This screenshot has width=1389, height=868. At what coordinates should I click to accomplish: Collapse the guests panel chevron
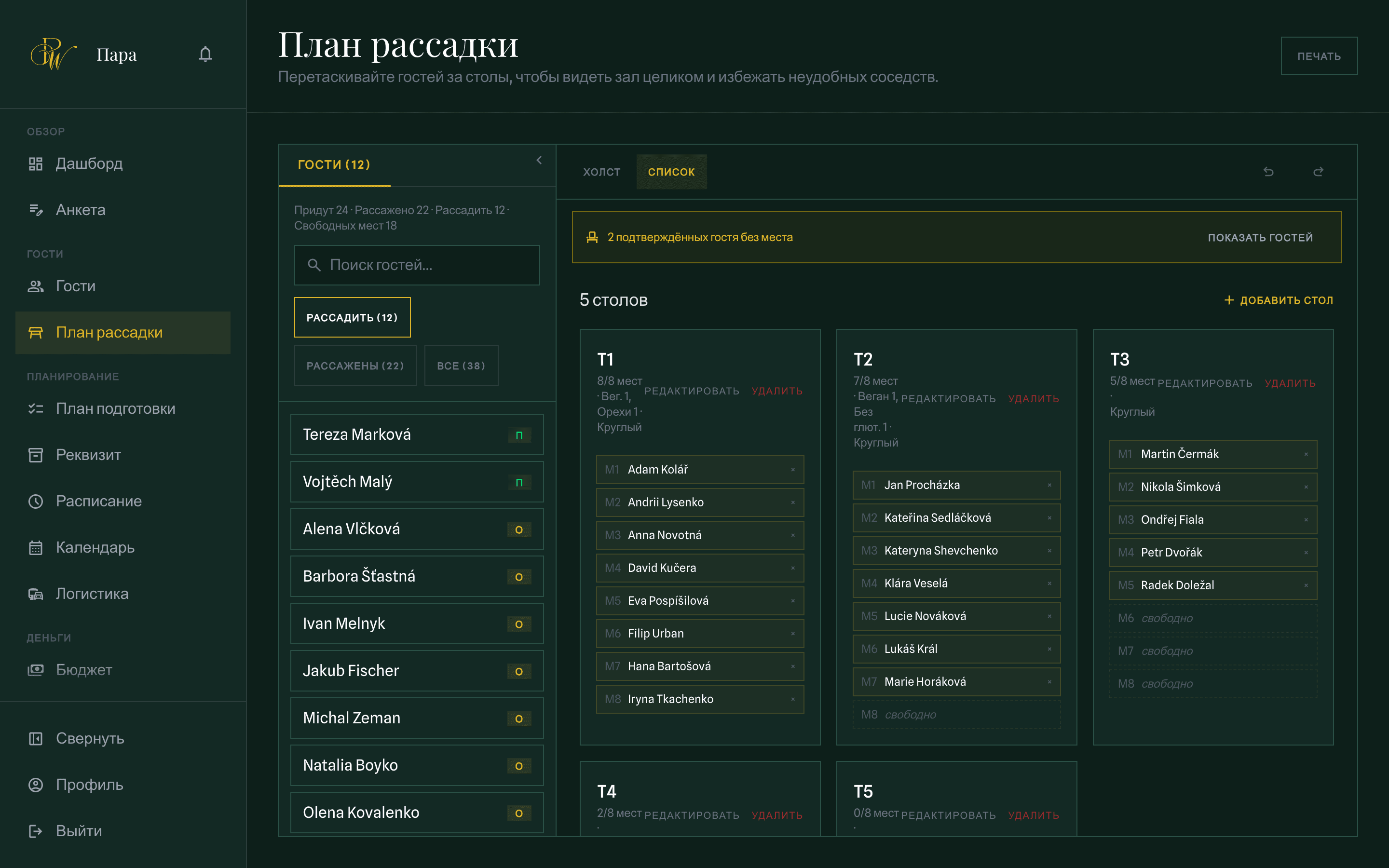pos(539,160)
